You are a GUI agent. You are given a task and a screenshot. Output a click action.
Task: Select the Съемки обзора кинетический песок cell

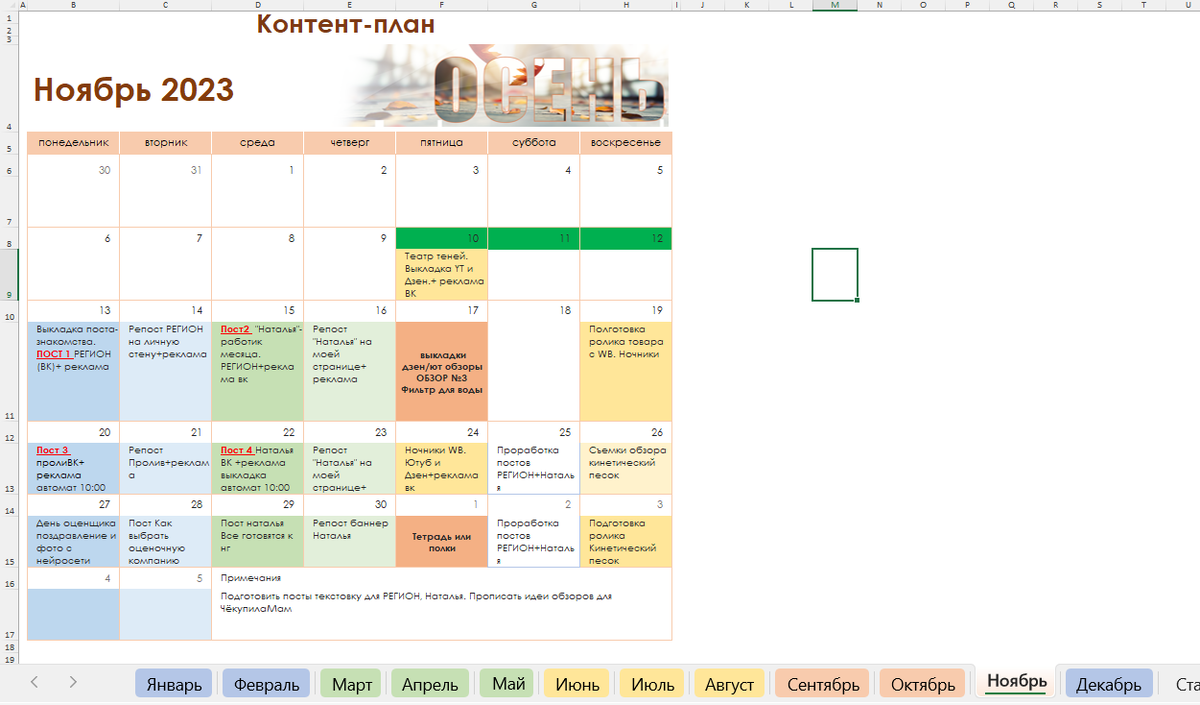click(626, 468)
